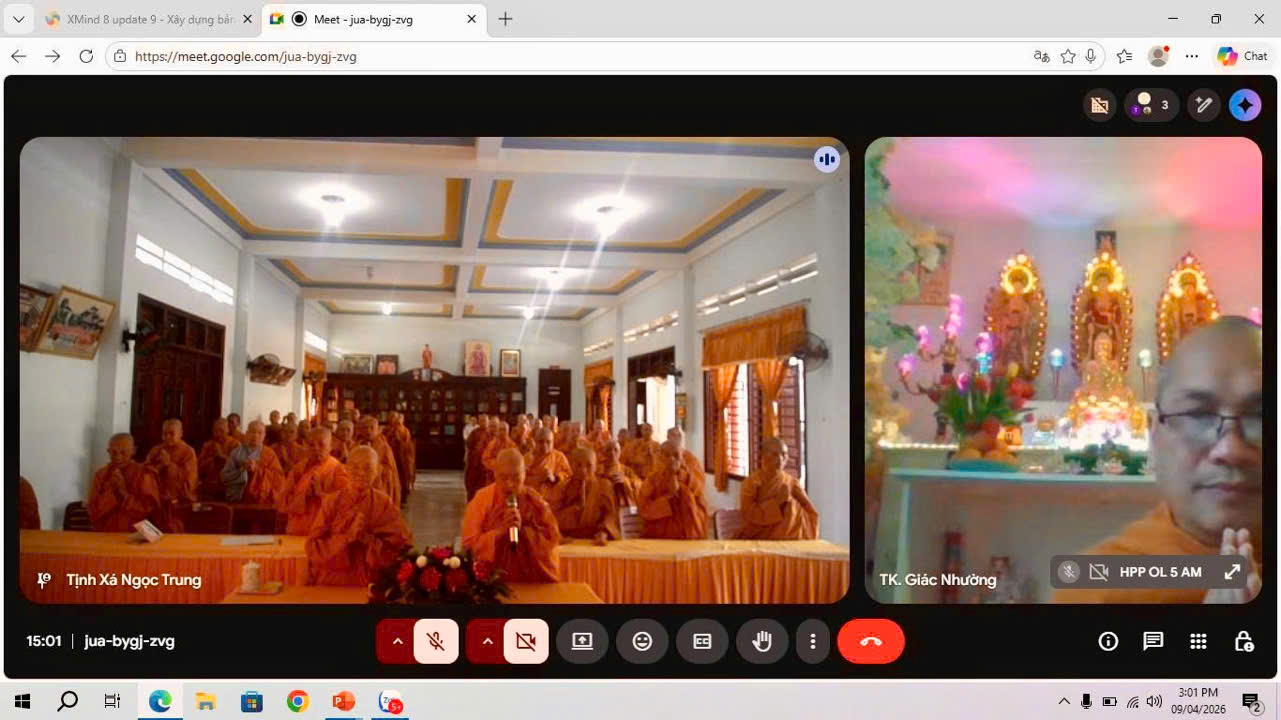Viewport: 1281px width, 720px height.
Task: Toggle closed captions on
Action: coord(702,642)
